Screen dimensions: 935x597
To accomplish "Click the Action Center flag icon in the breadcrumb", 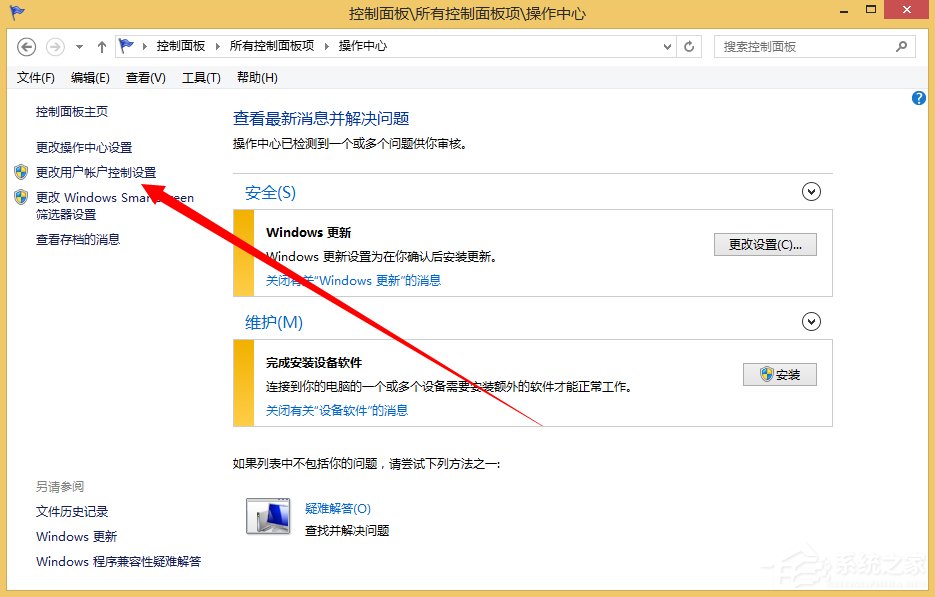I will [x=125, y=45].
